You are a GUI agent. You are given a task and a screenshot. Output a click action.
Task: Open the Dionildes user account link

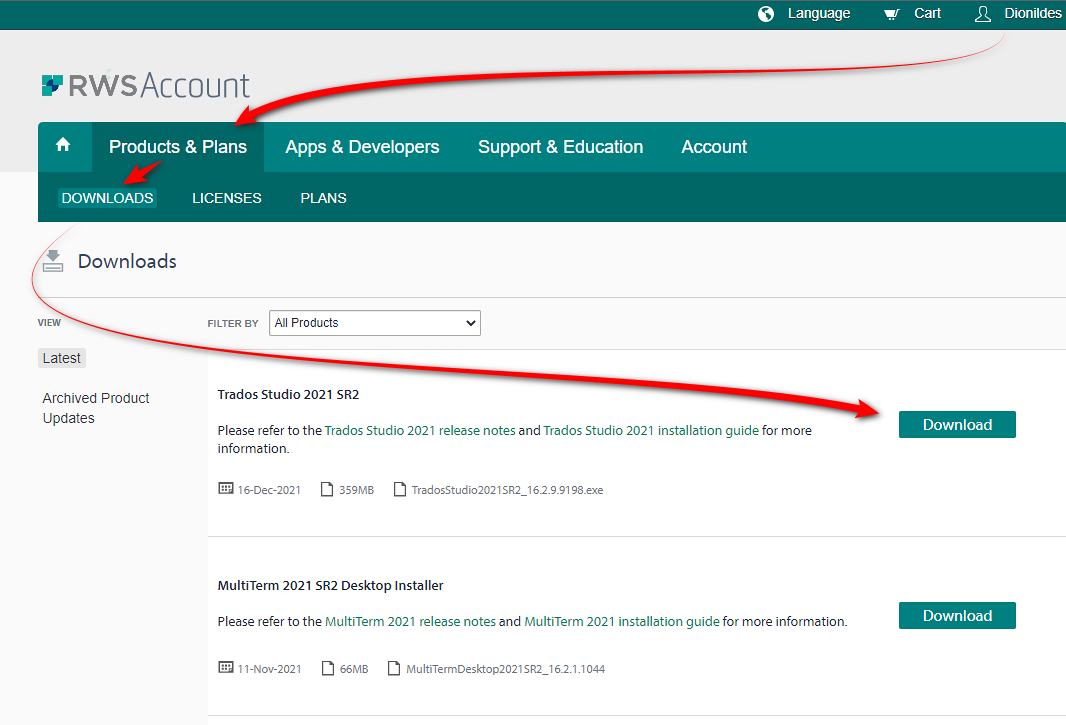[1033, 14]
